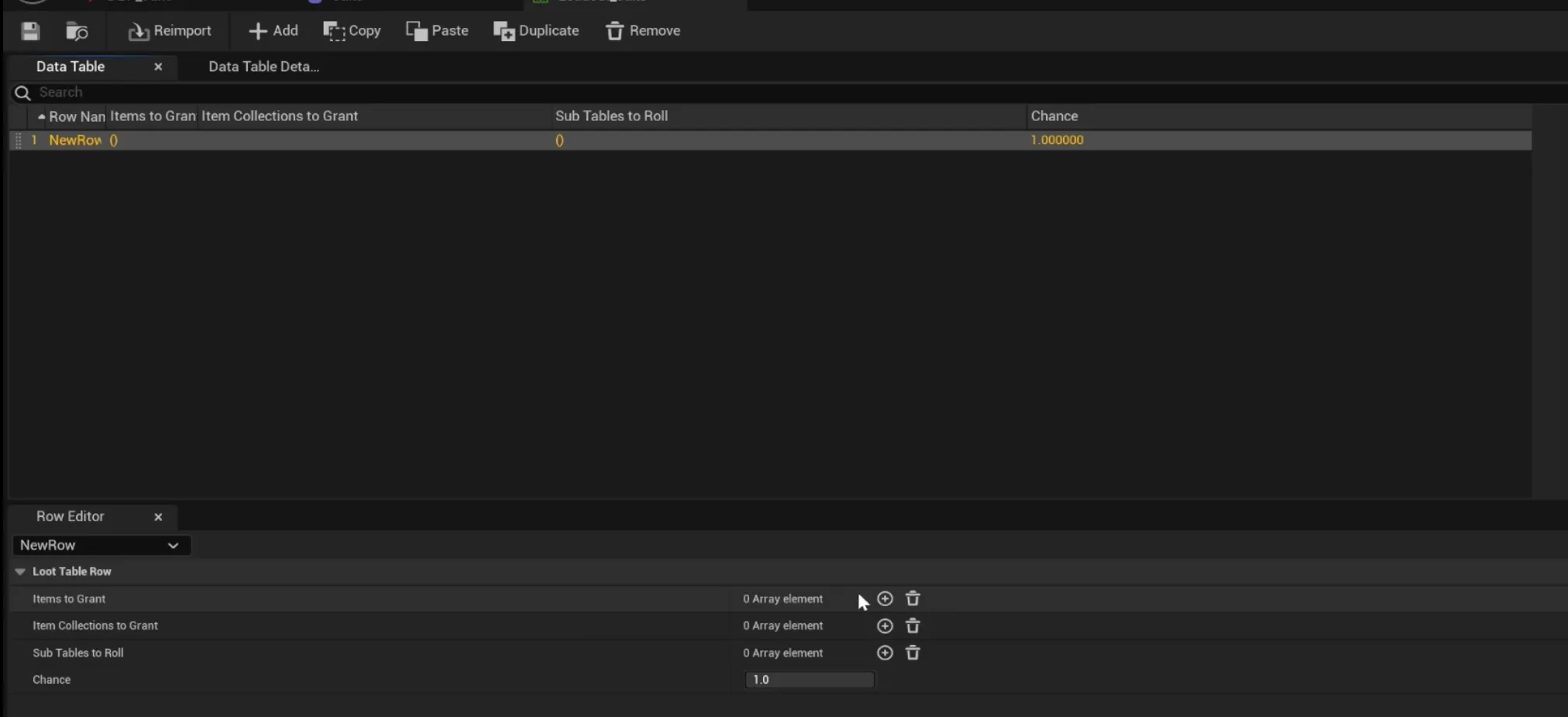Image resolution: width=1568 pixels, height=717 pixels.
Task: Empty the Item Collections to Grant array
Action: pos(913,626)
